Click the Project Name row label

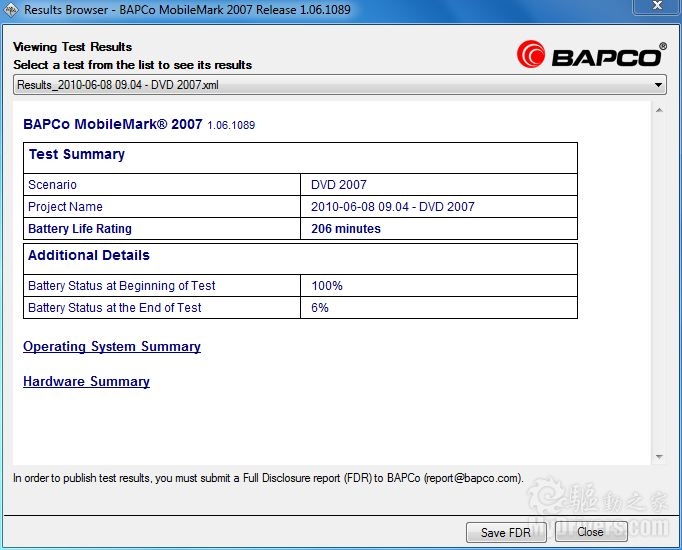[x=65, y=207]
